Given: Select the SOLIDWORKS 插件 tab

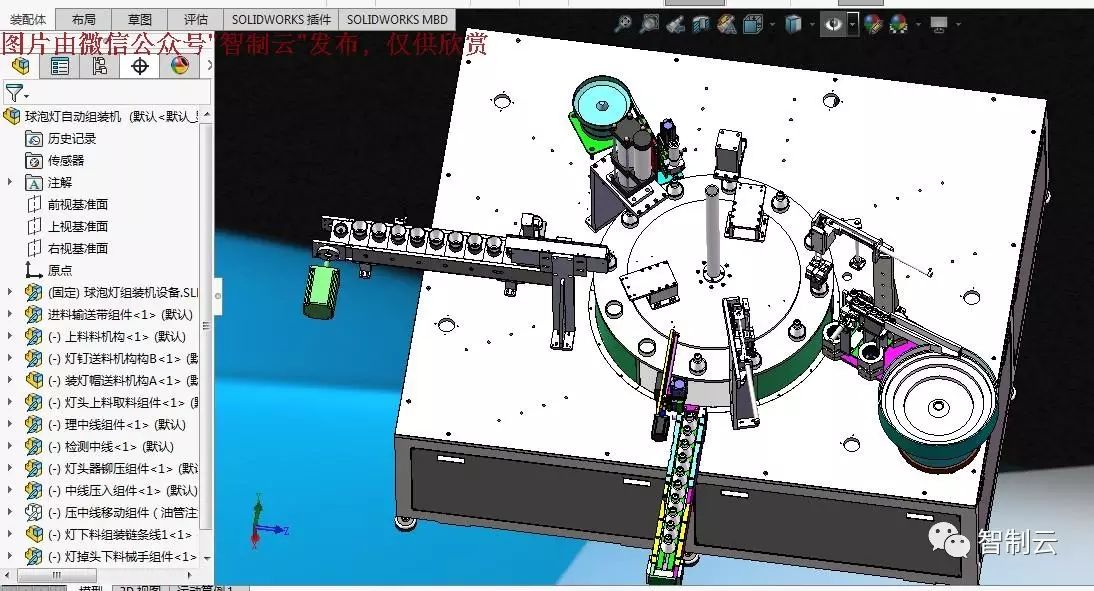Looking at the screenshot, I should (281, 20).
